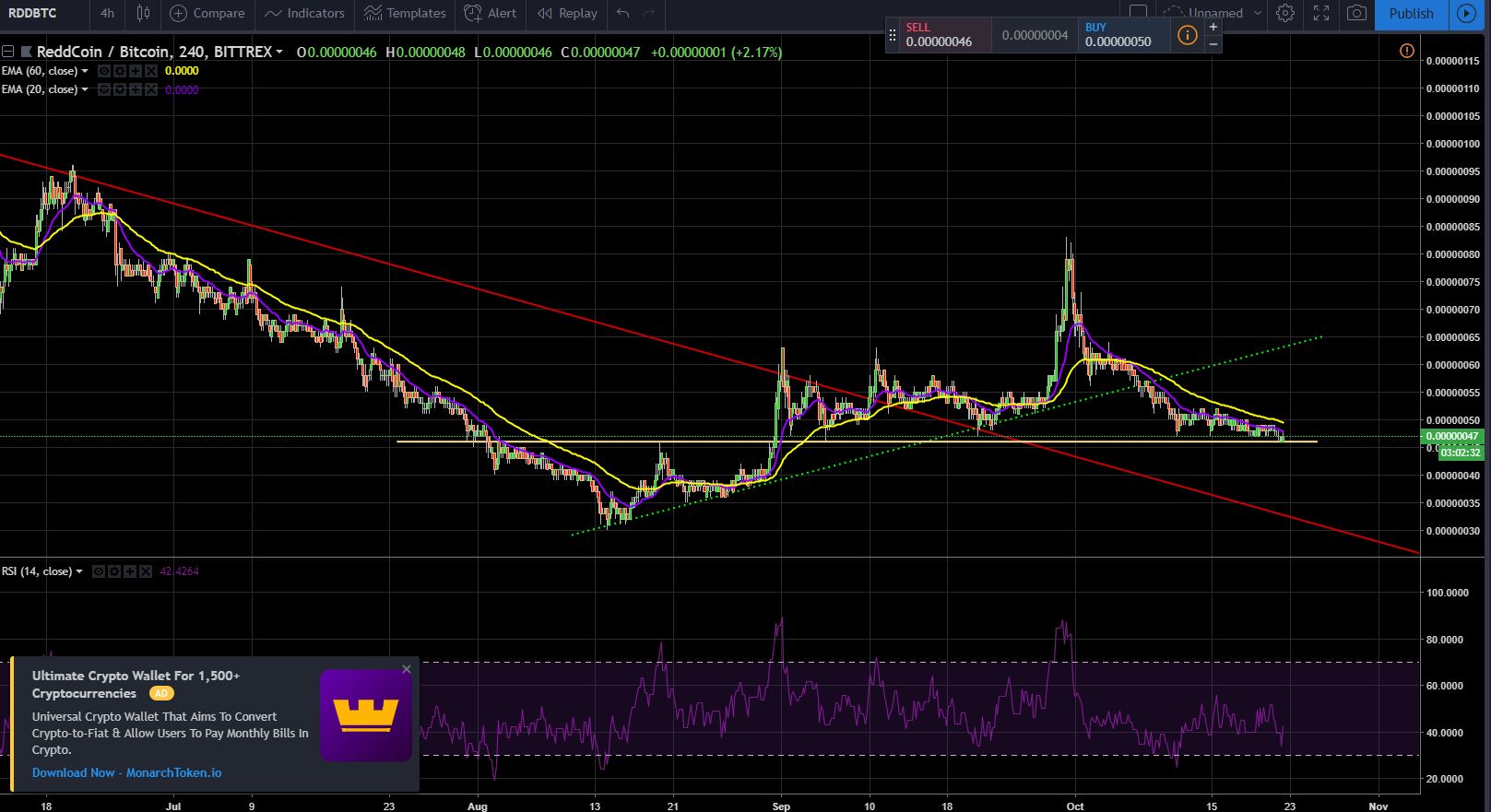Click the Aug label on time axis
This screenshot has width=1491, height=812.
(x=477, y=806)
